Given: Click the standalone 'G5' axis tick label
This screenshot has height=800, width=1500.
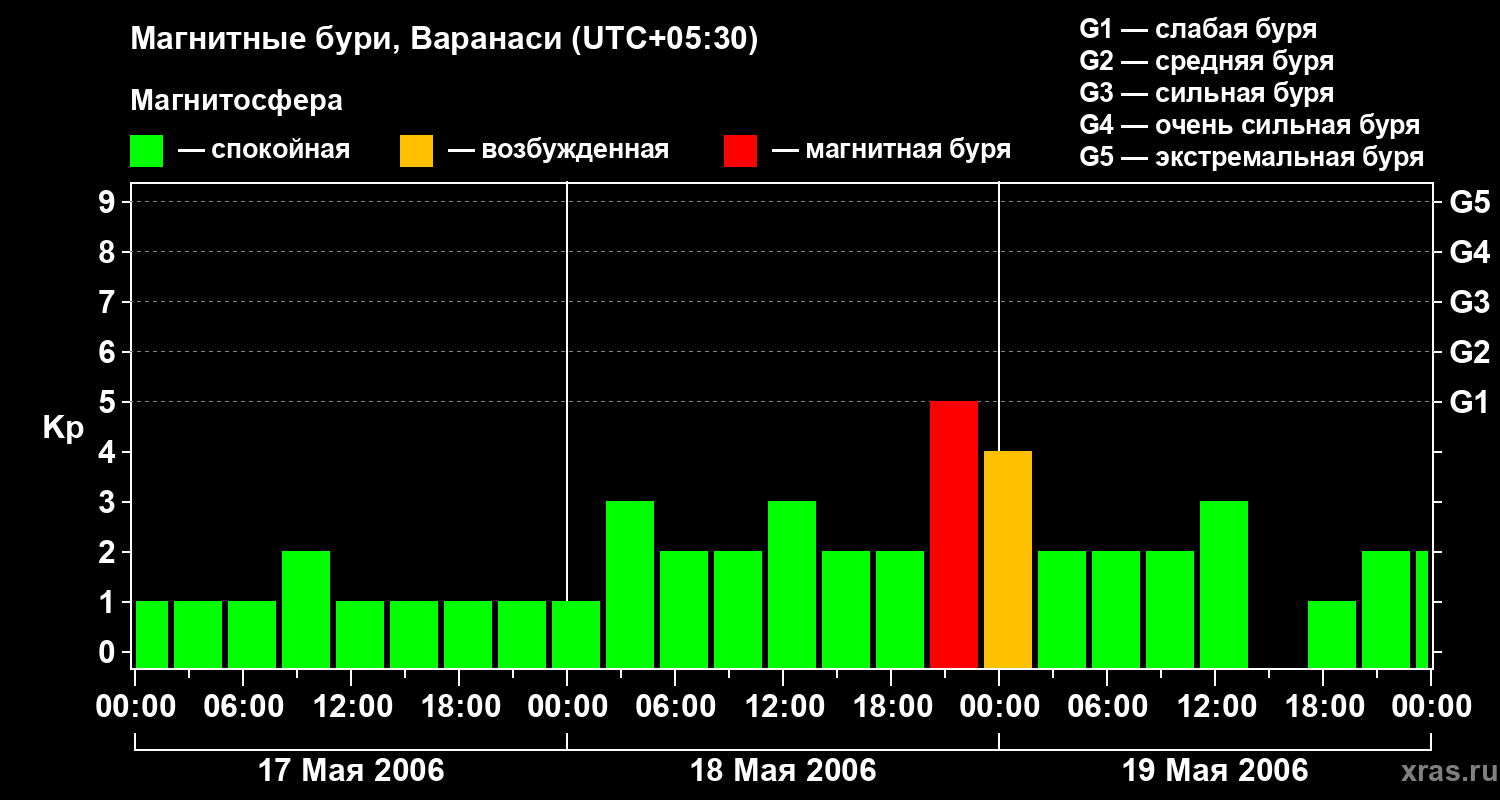Looking at the screenshot, I should 1470,202.
